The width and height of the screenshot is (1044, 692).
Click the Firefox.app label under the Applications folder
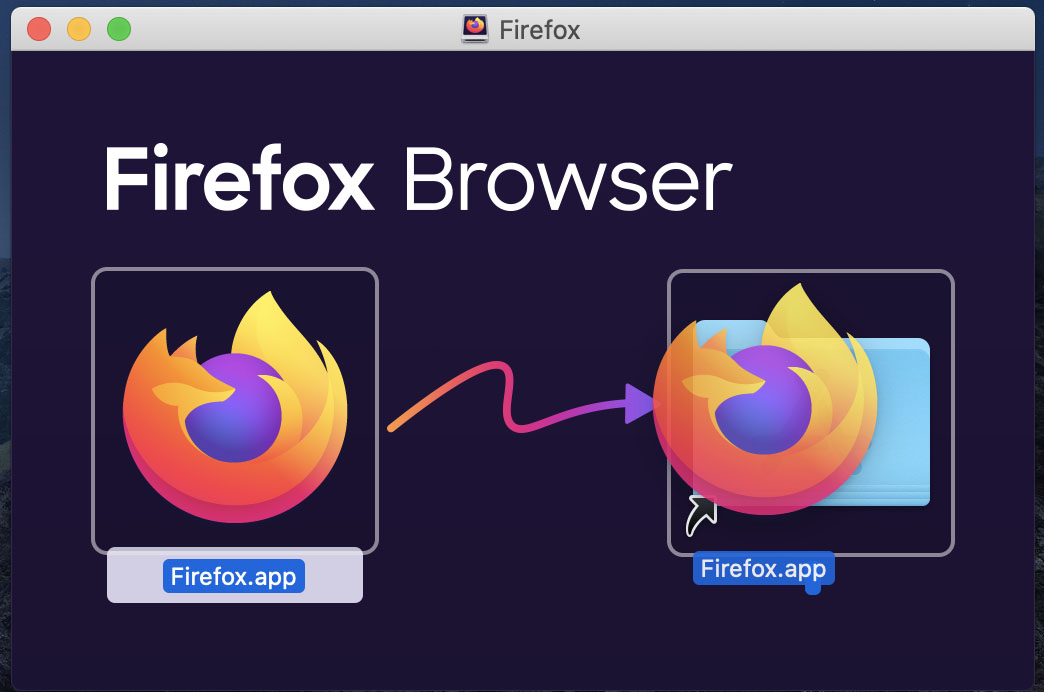pyautogui.click(x=763, y=569)
